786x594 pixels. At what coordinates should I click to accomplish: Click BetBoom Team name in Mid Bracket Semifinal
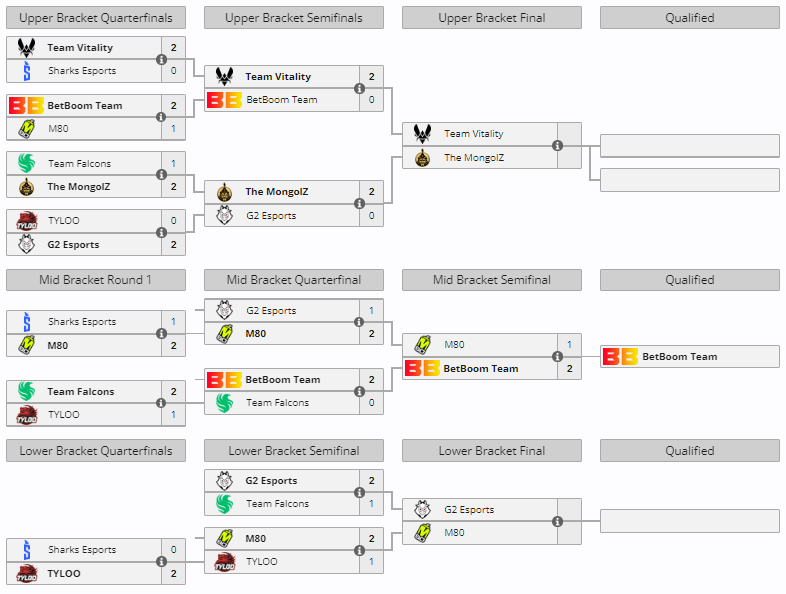click(x=480, y=368)
